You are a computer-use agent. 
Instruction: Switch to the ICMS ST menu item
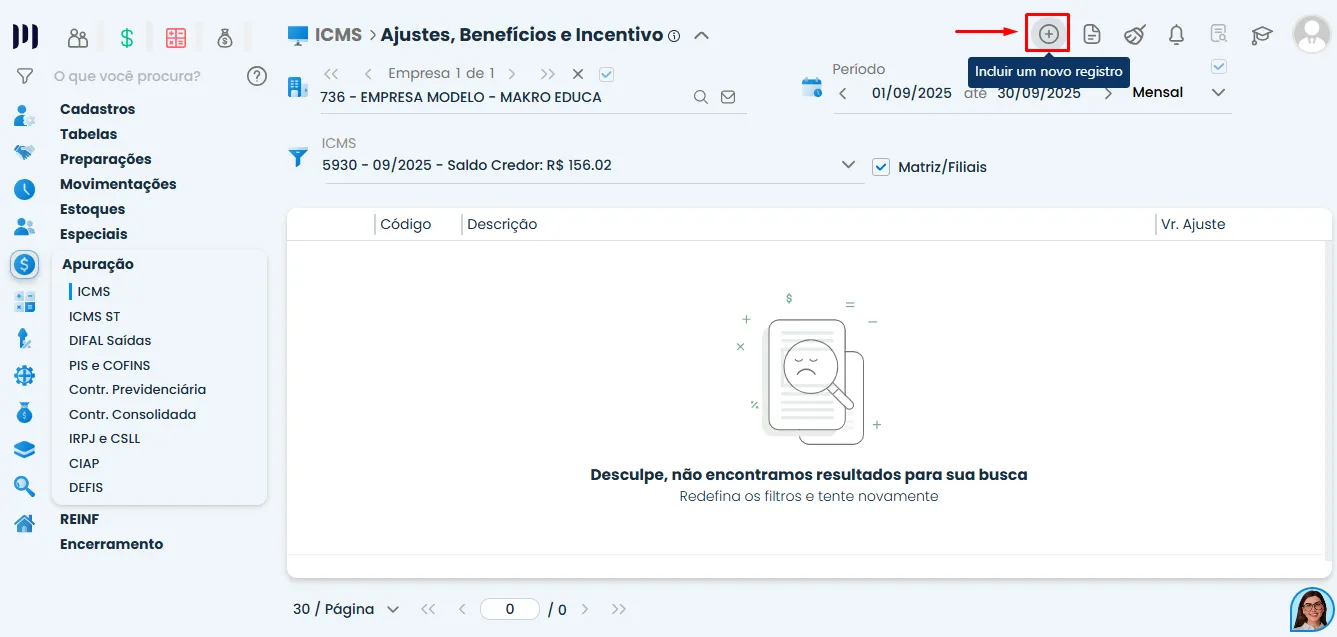click(x=94, y=315)
